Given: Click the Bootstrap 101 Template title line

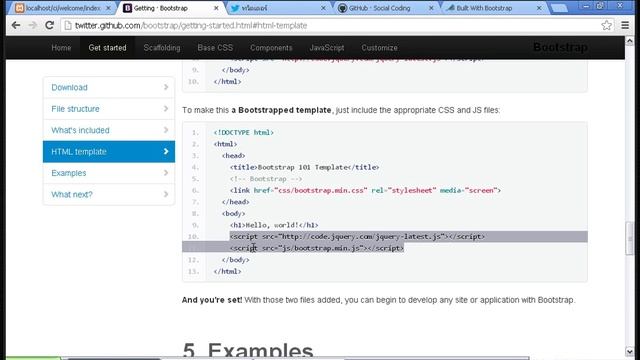Looking at the screenshot, I should pos(304,167).
